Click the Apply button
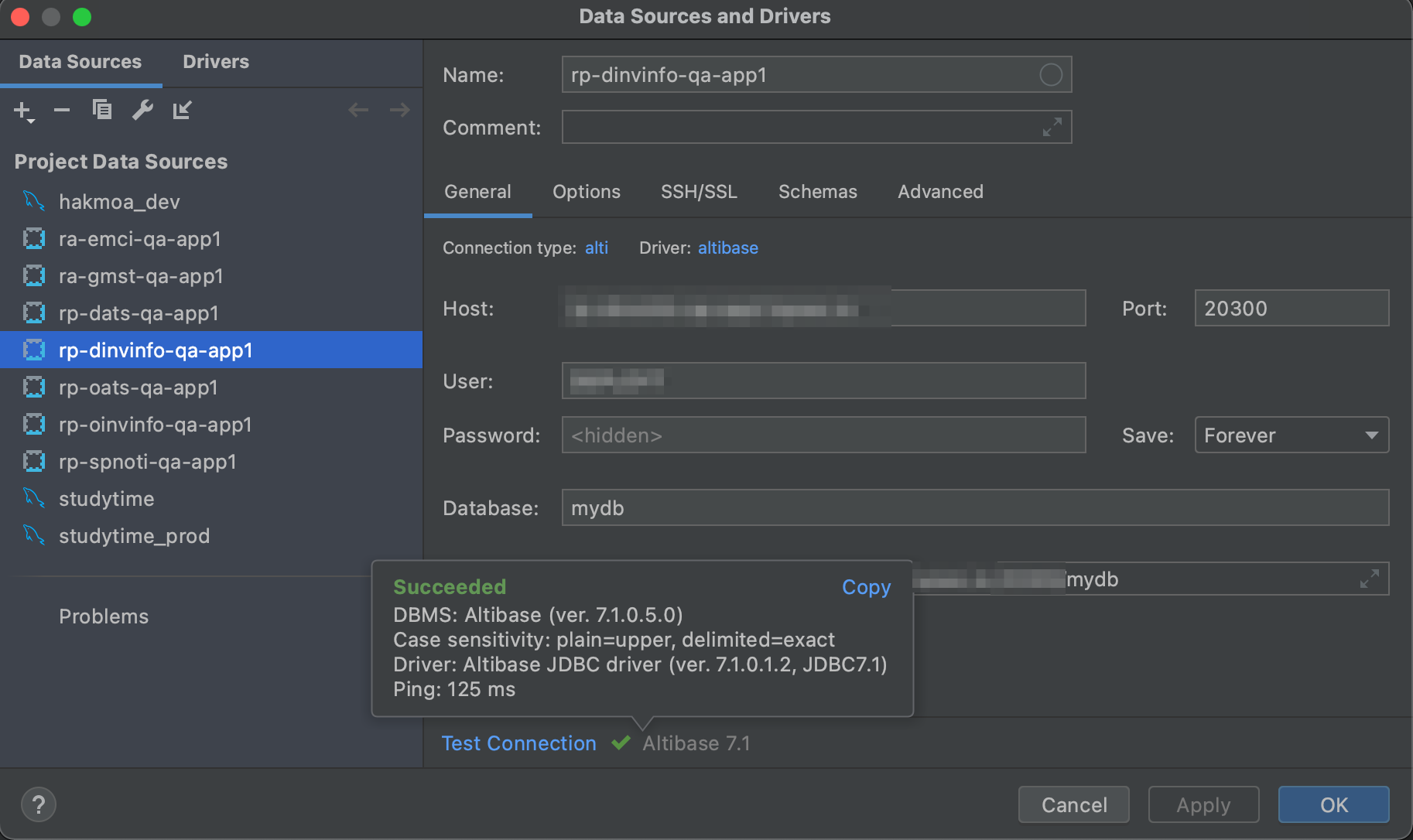The width and height of the screenshot is (1413, 840). coord(1203,805)
